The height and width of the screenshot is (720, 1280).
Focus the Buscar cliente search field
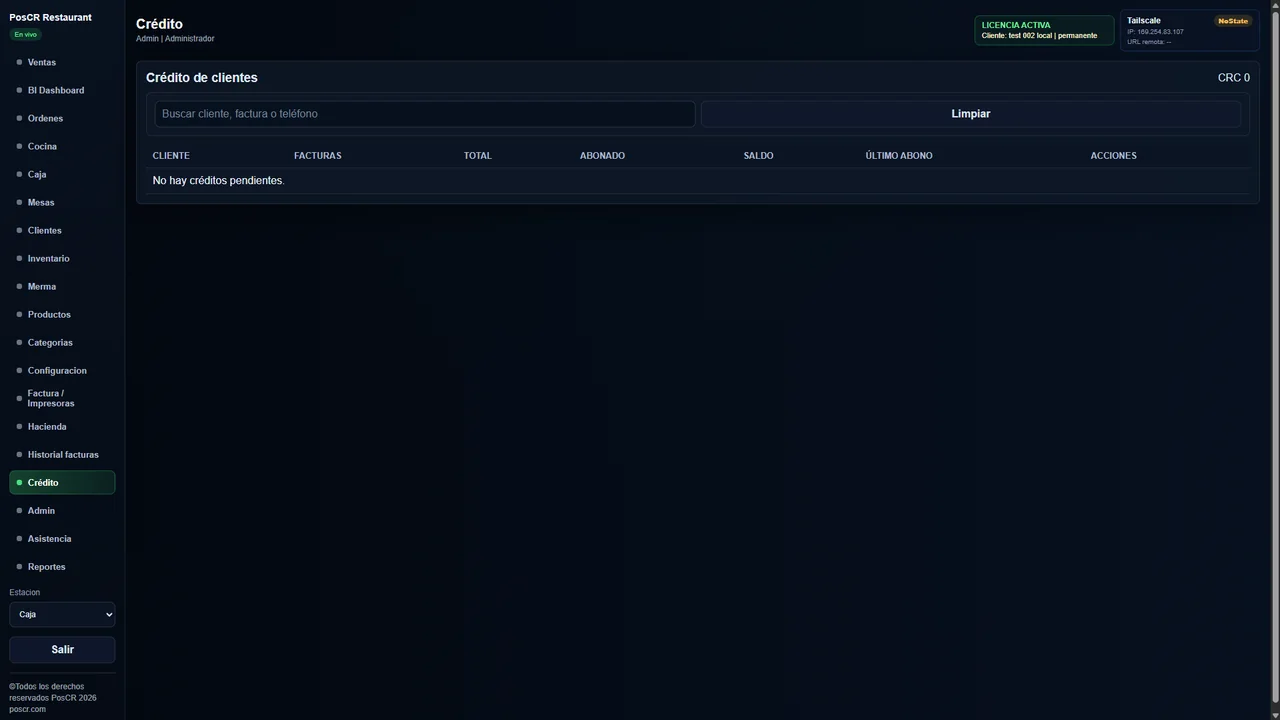pos(425,114)
